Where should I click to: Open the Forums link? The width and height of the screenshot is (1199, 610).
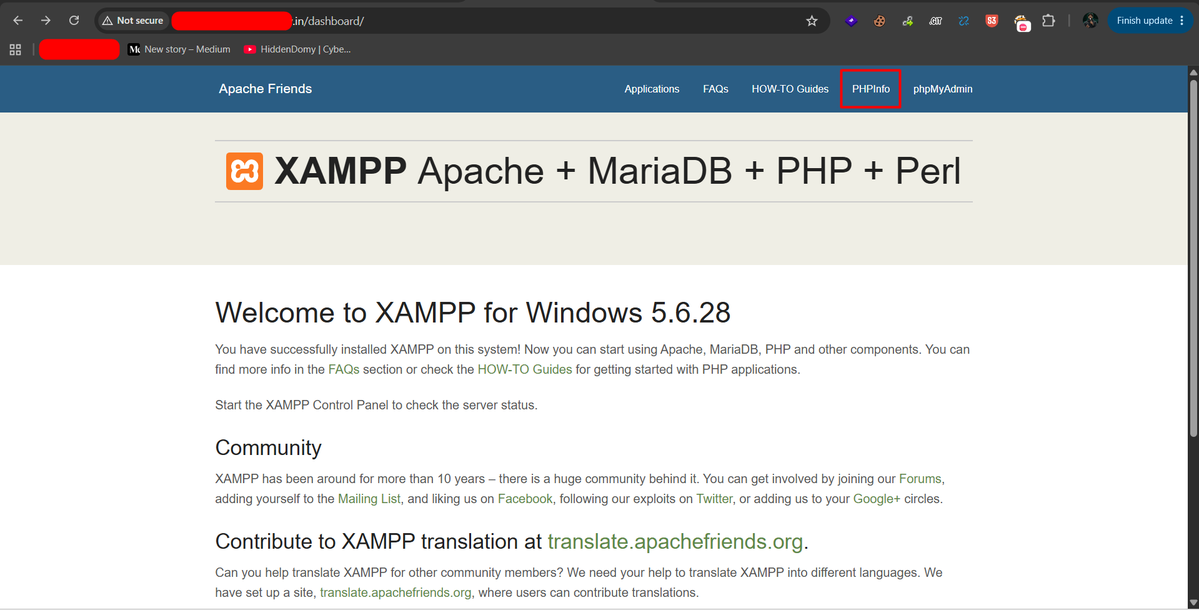[920, 479]
